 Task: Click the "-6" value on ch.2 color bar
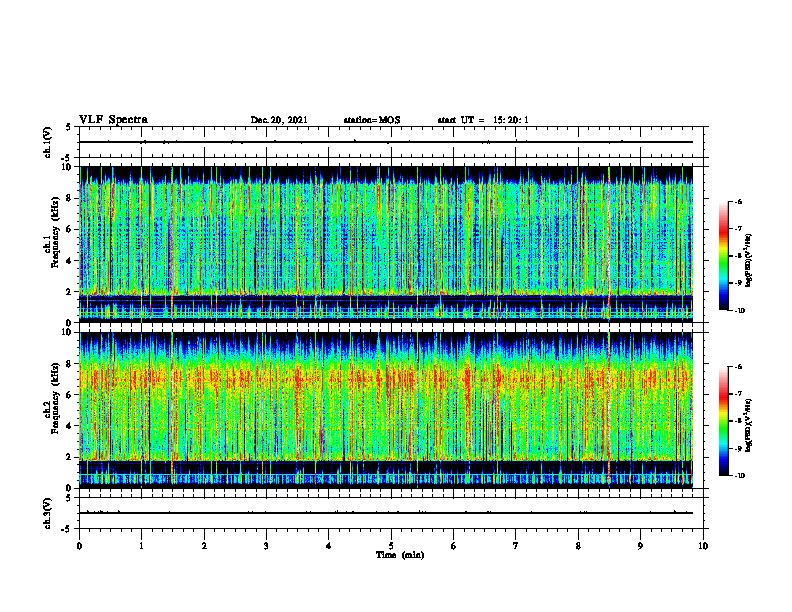click(x=738, y=367)
